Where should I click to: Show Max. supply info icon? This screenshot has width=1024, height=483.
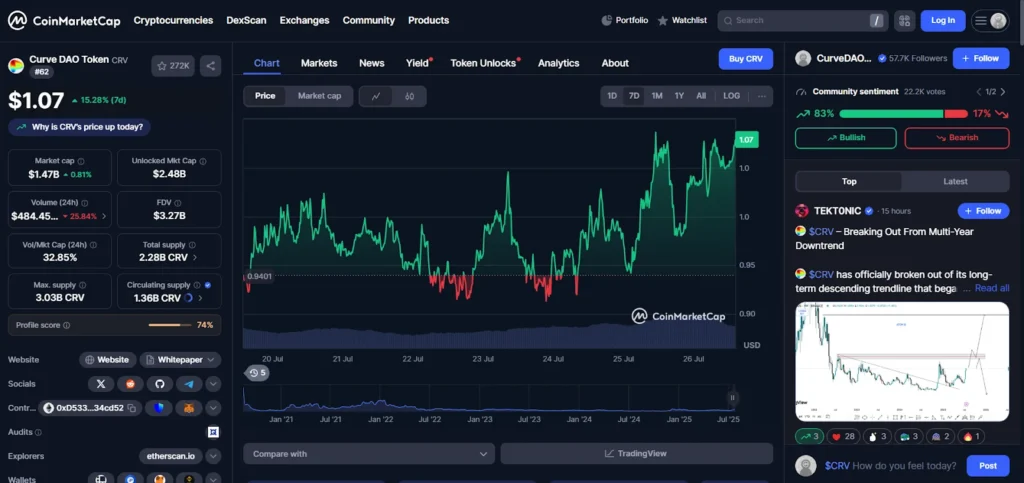[82, 285]
